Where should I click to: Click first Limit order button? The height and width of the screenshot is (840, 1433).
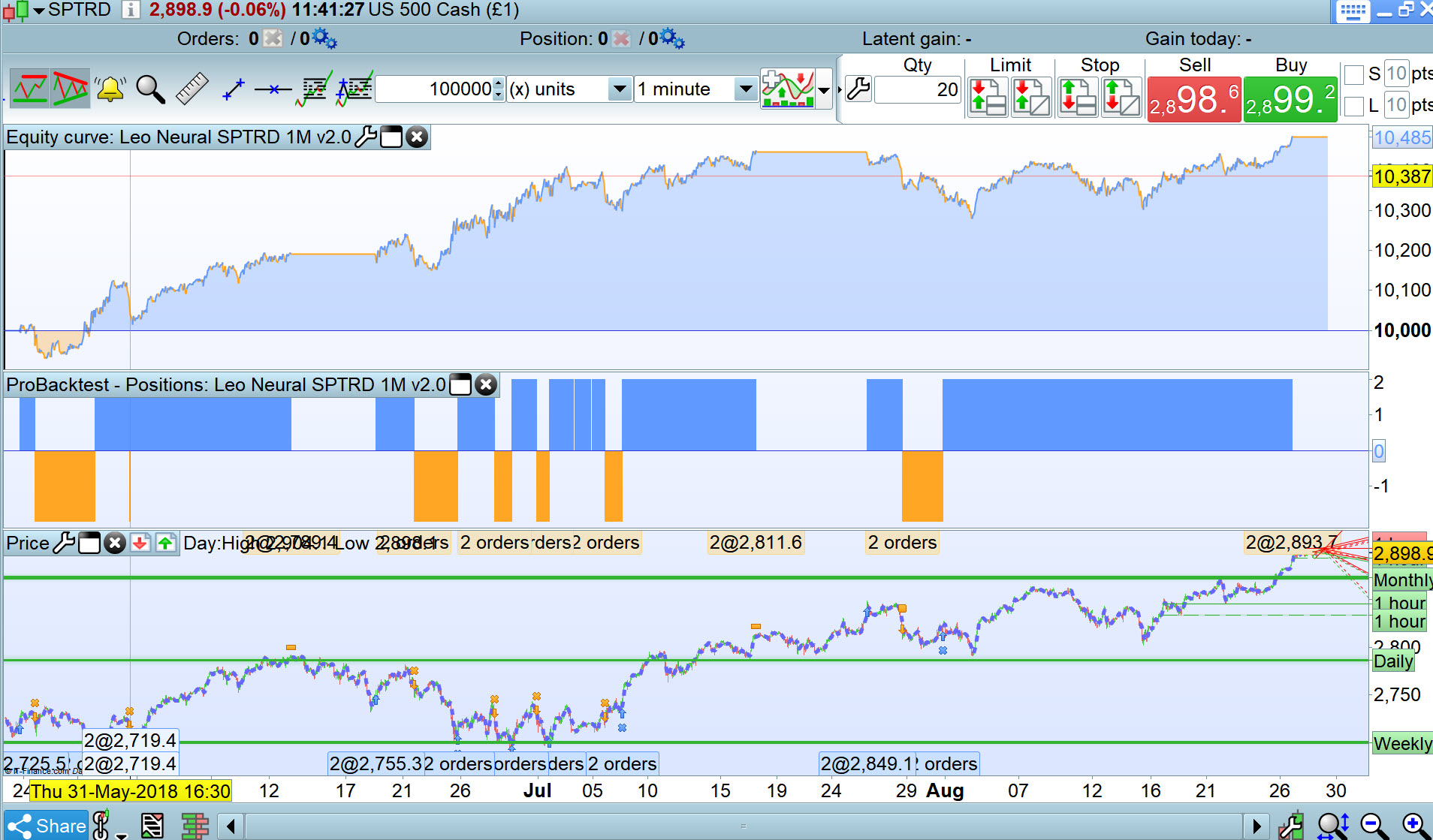pos(988,97)
